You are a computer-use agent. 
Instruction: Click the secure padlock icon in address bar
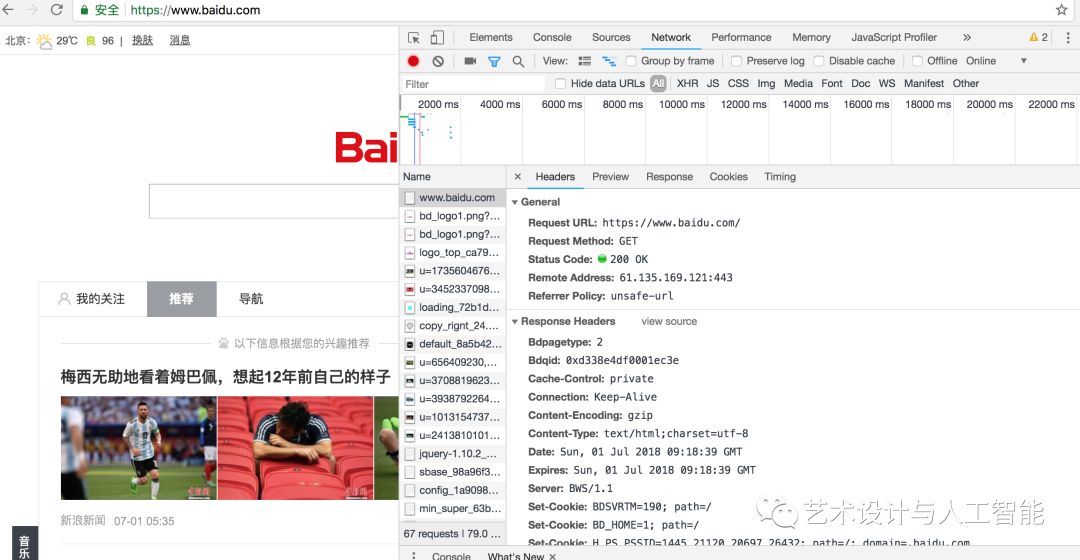point(84,10)
